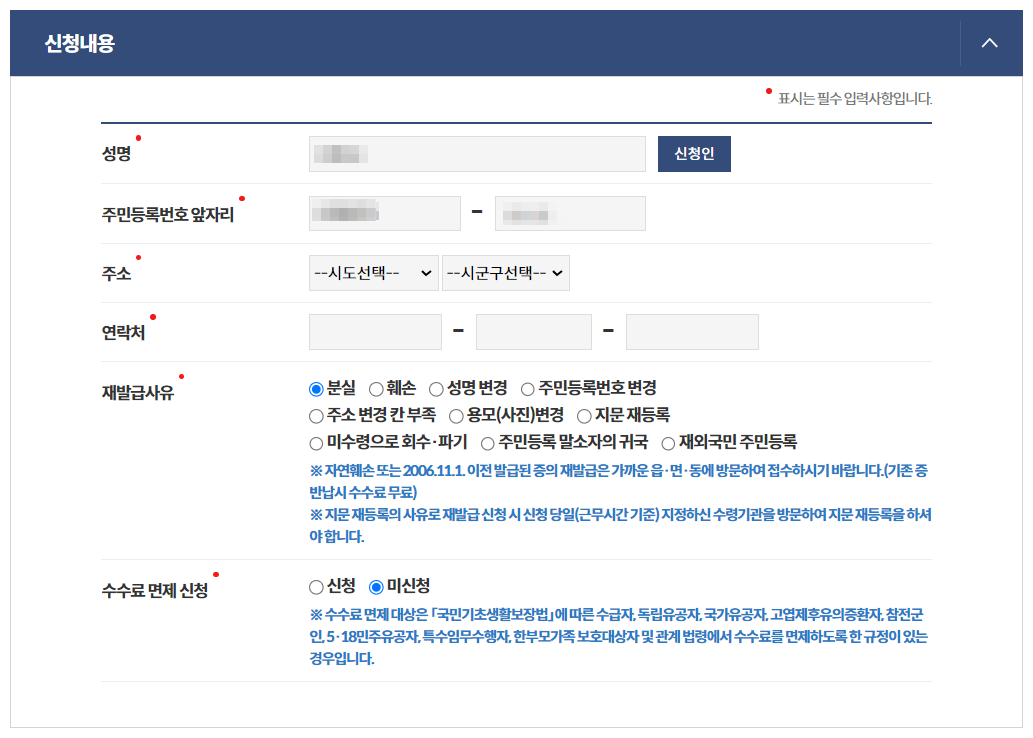The image size is (1033, 738).
Task: Open the 시군구선택 dropdown
Action: [x=506, y=273]
